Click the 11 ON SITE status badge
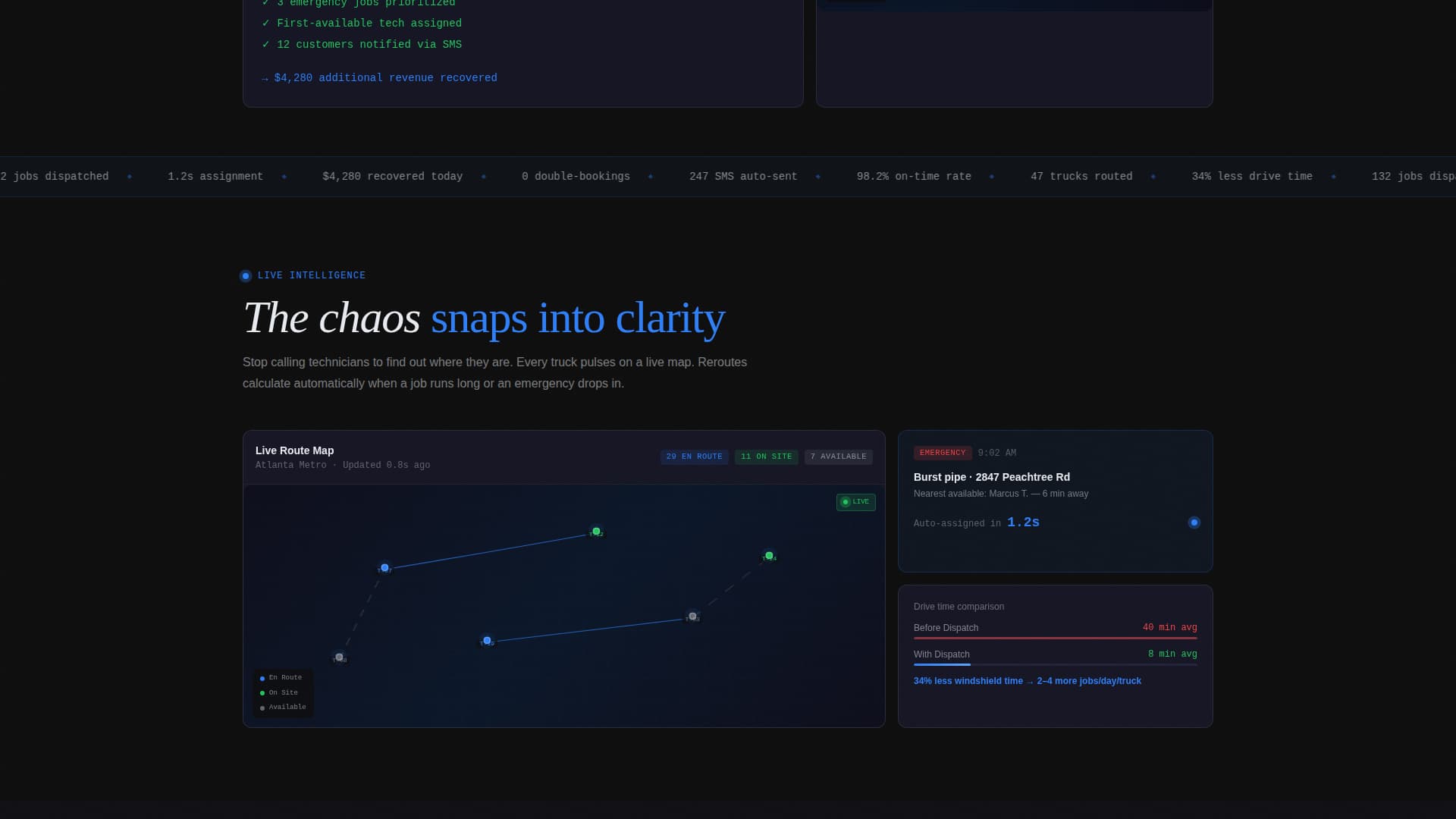 click(x=766, y=457)
